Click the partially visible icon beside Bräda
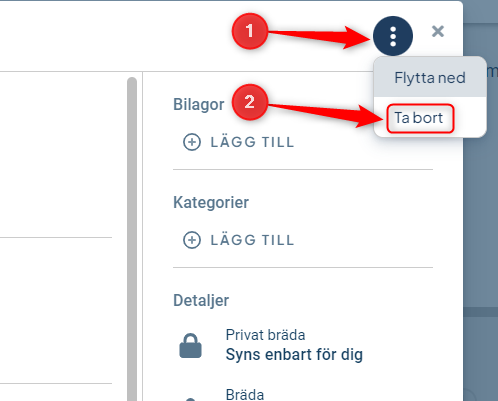 (x=190, y=399)
